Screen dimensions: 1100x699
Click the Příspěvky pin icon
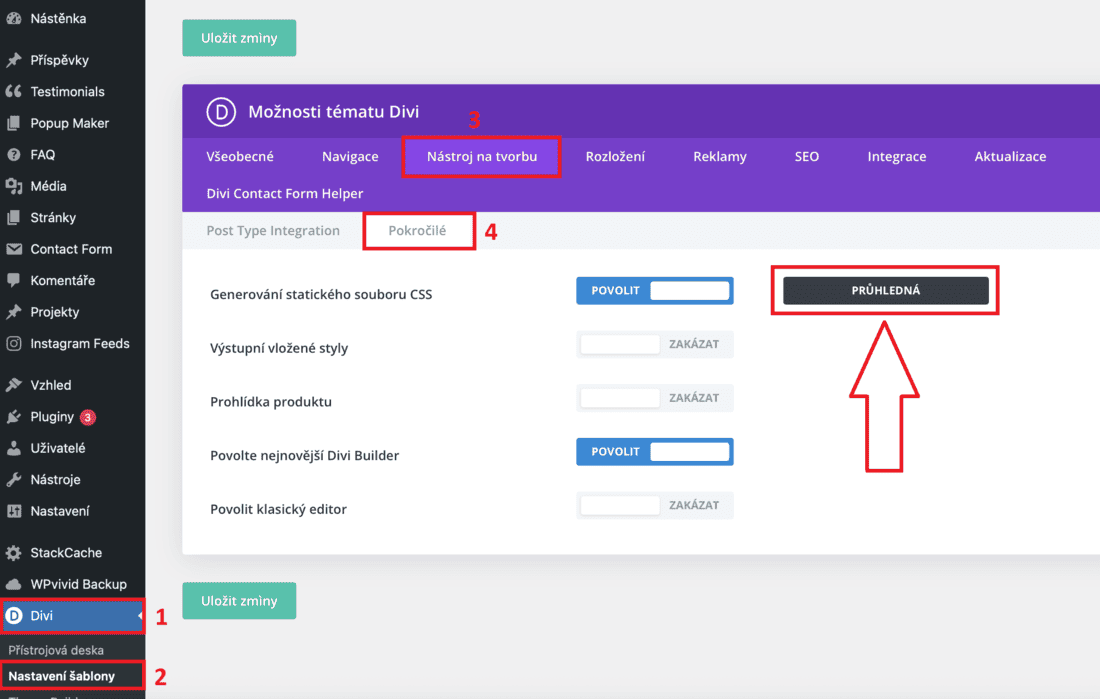(x=14, y=60)
